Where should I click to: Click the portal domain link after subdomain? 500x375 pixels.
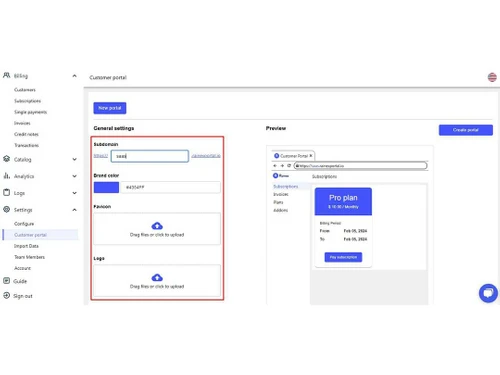(206, 156)
